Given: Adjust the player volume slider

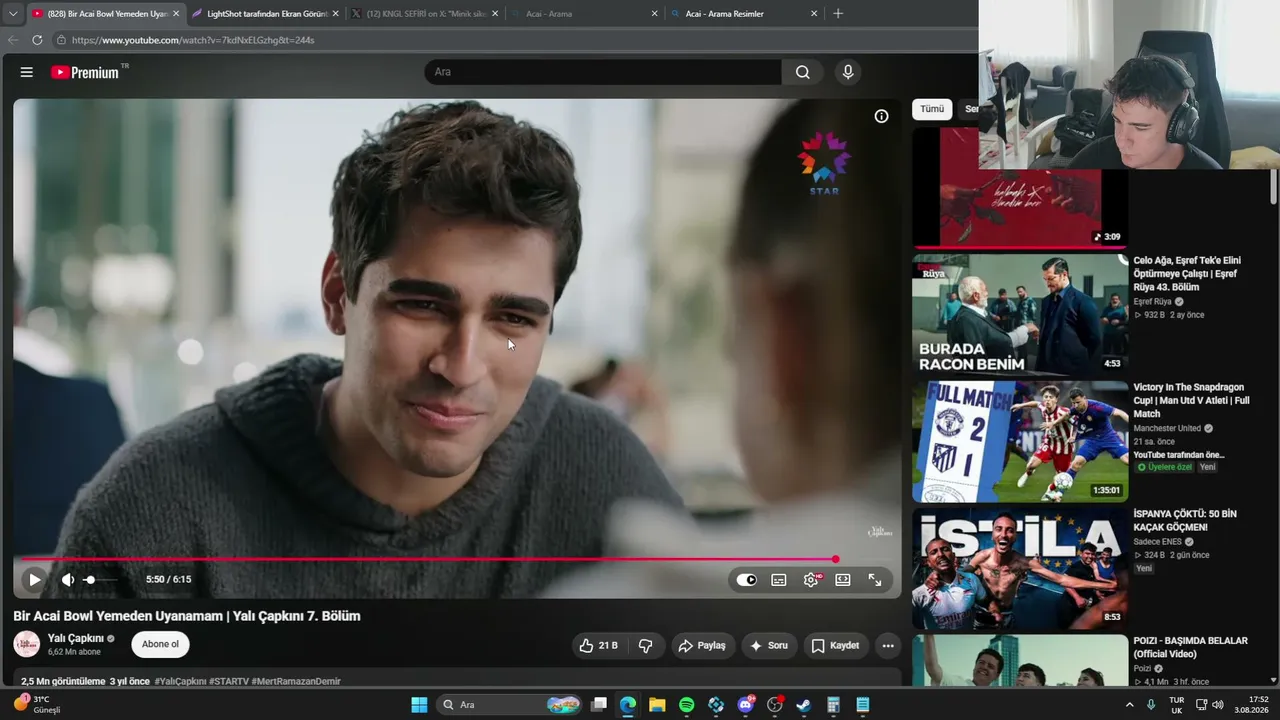Looking at the screenshot, I should [x=100, y=579].
